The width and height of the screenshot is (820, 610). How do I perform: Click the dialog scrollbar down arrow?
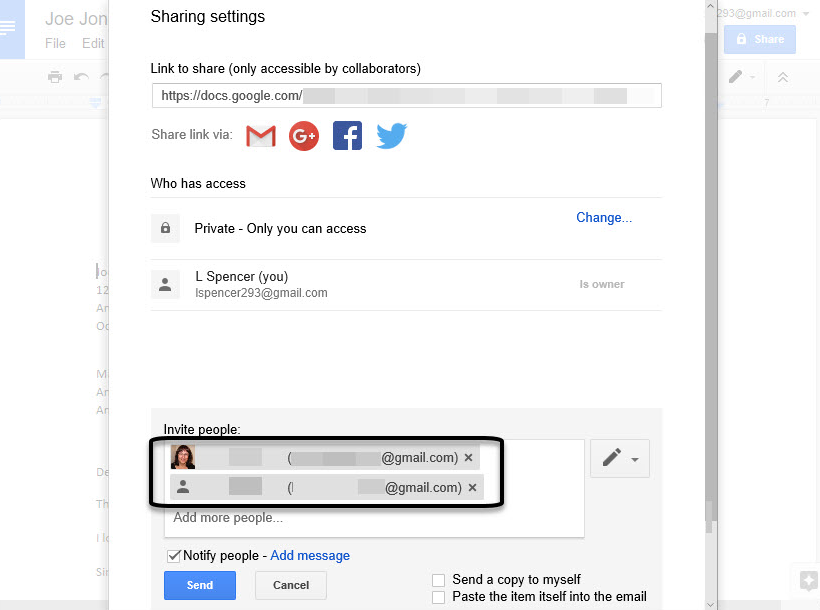point(710,604)
